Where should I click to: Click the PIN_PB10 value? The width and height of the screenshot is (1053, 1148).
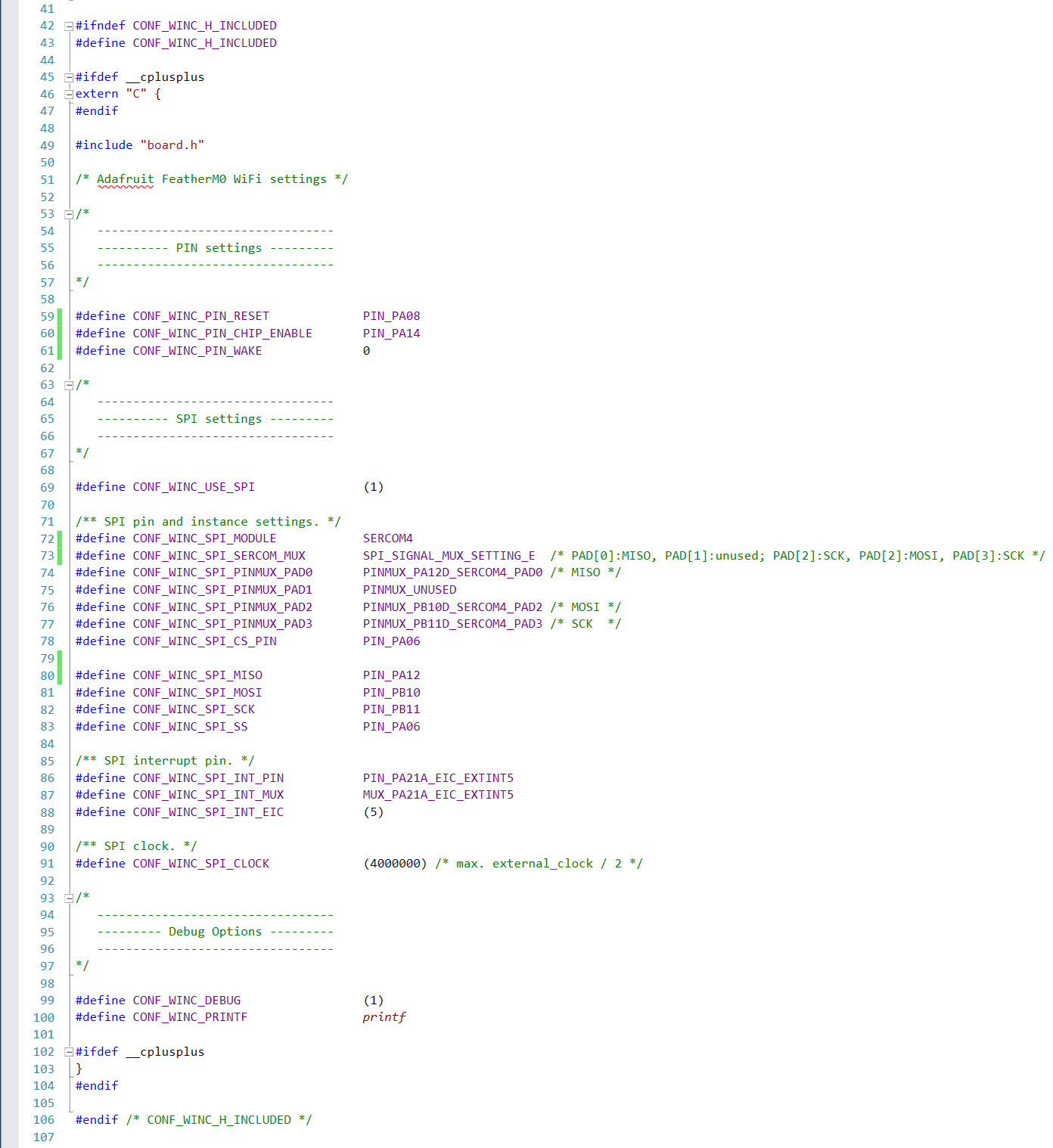pos(392,693)
